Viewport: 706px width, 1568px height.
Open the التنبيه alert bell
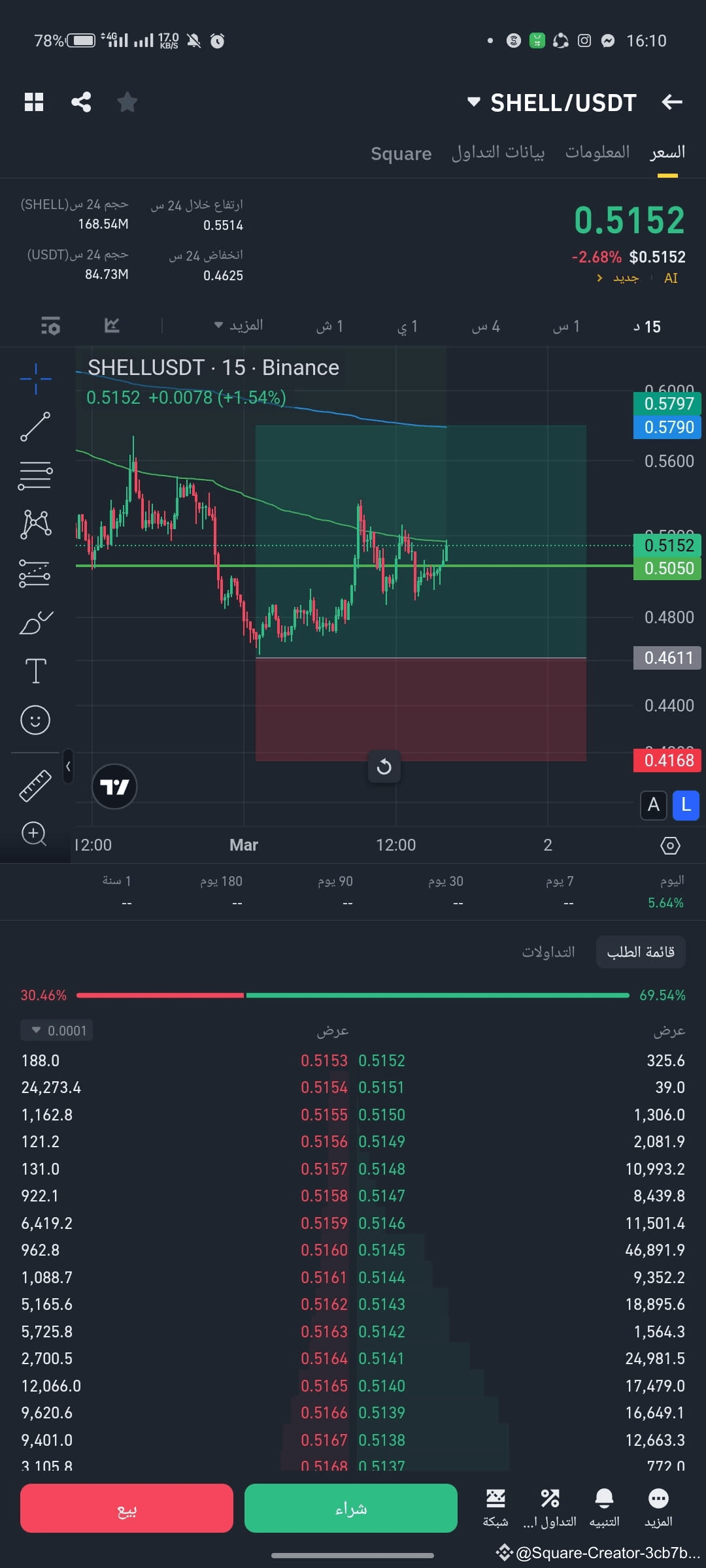604,1507
